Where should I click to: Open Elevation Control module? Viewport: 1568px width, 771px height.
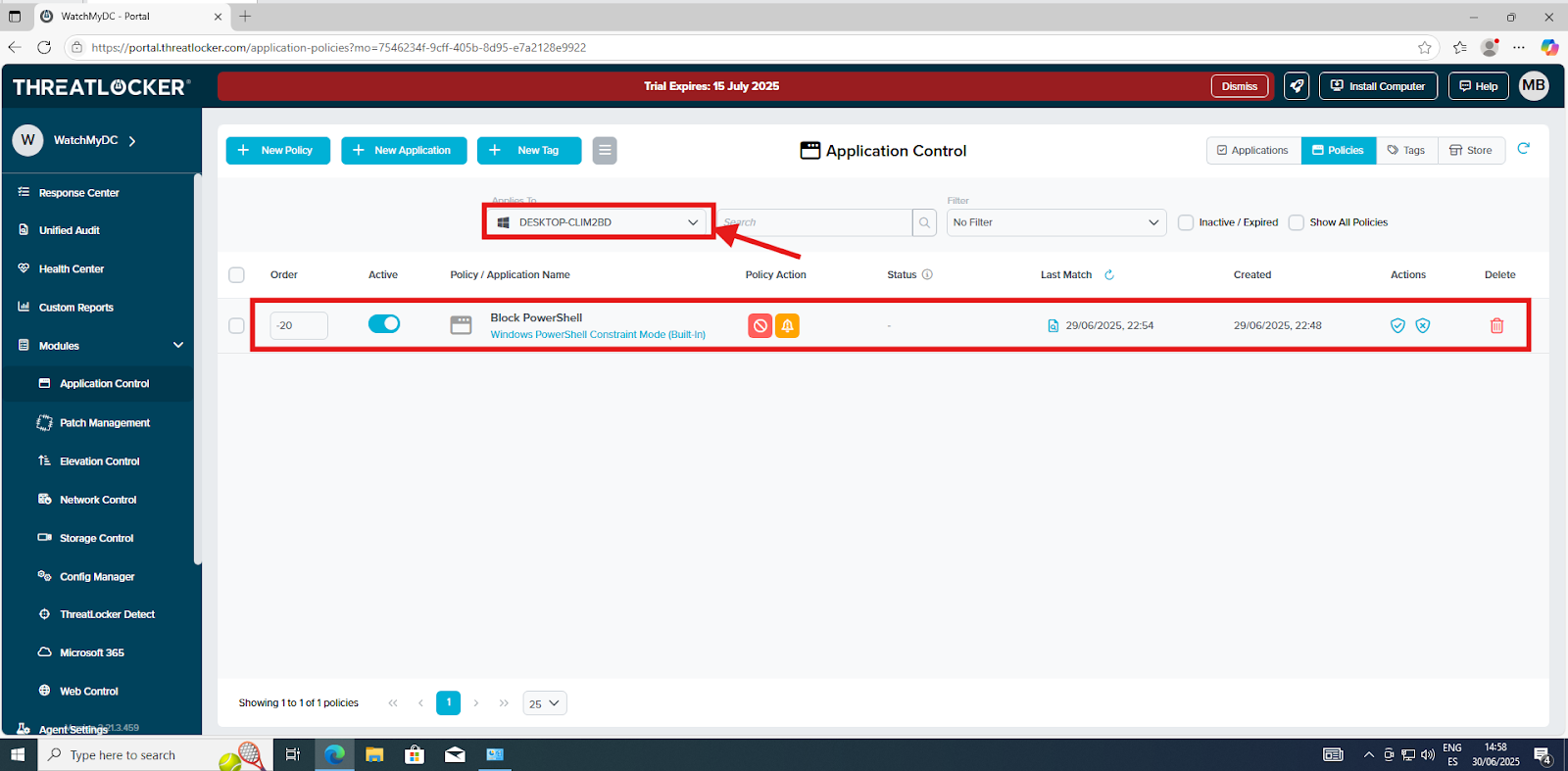98,460
